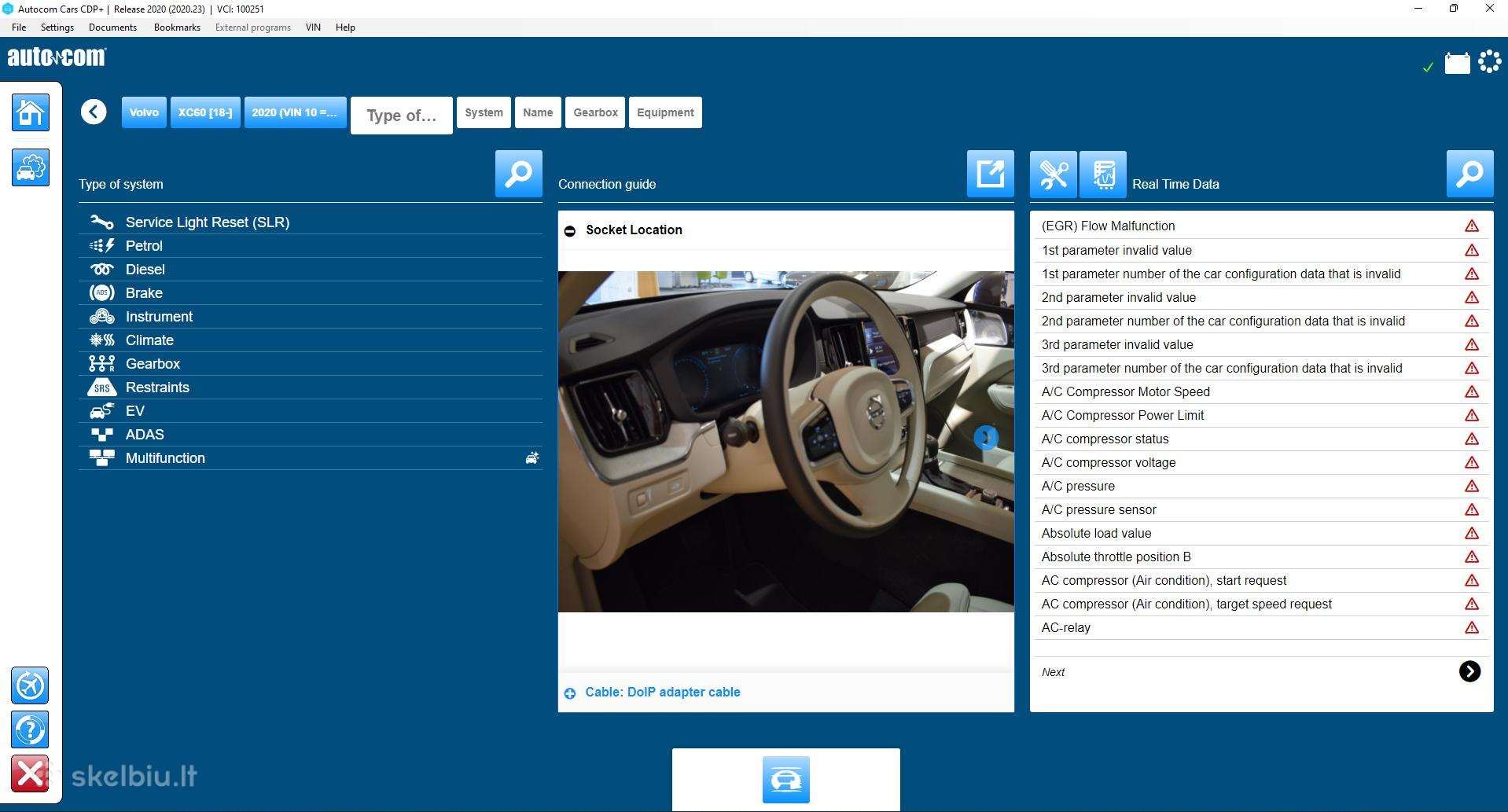1508x812 pixels.
Task: Select the Absolute load value parameter
Action: click(1261, 533)
